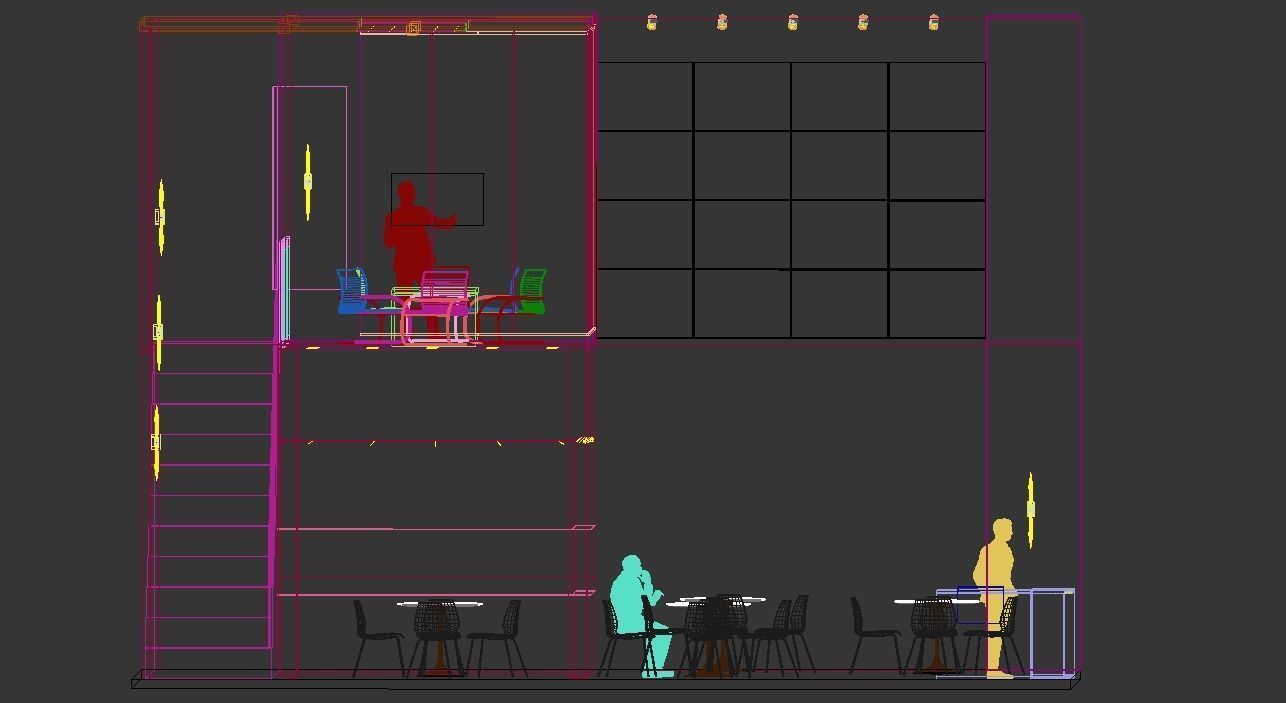Screen dimensions: 1286x703
Task: Select the yellow wall sconce above yellow figure
Action: 1030,510
